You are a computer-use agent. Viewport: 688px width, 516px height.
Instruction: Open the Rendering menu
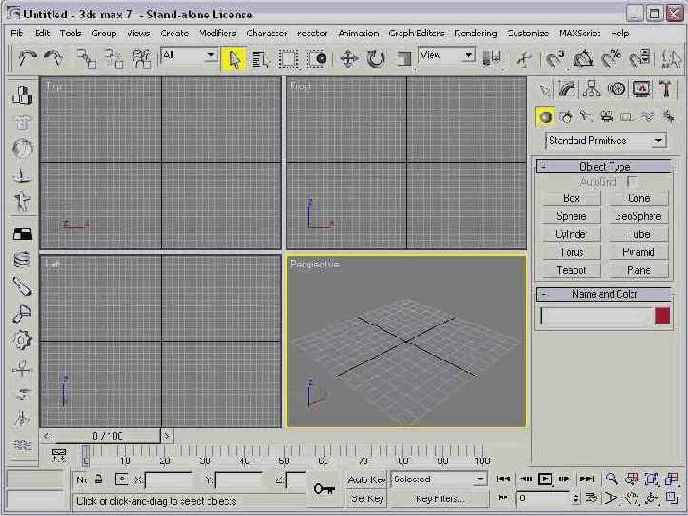pos(476,33)
